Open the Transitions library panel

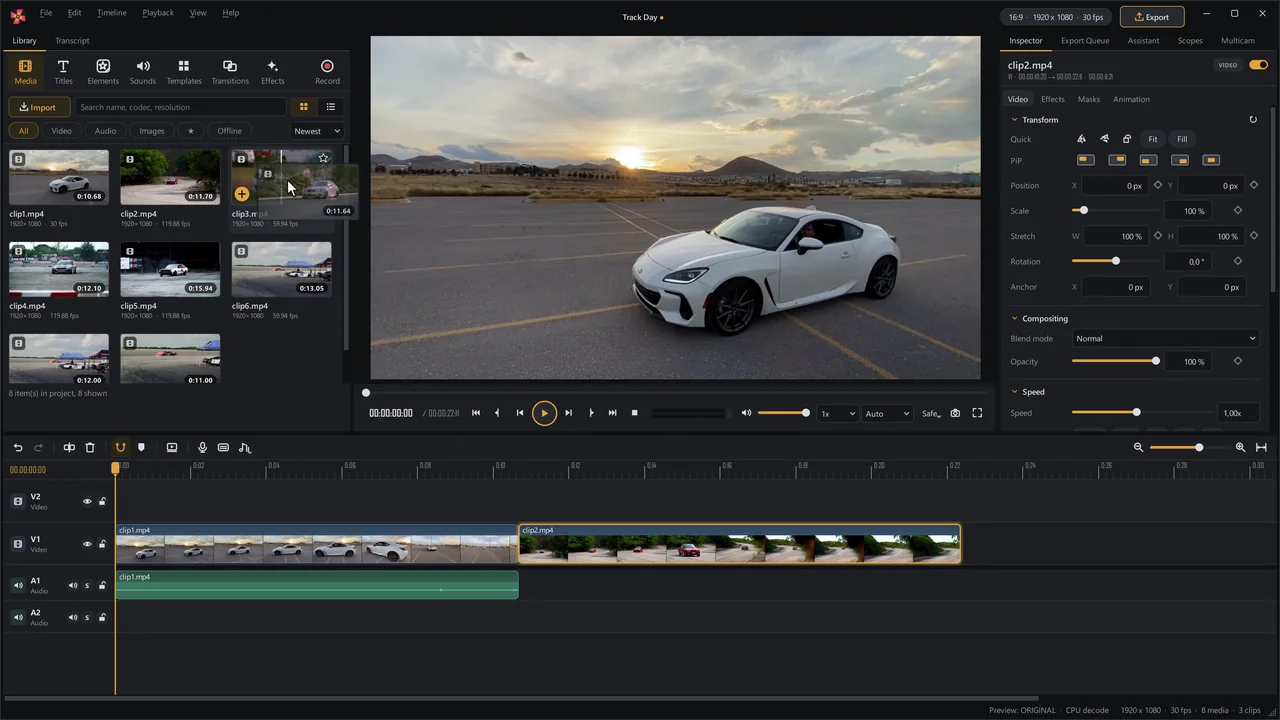[x=230, y=71]
